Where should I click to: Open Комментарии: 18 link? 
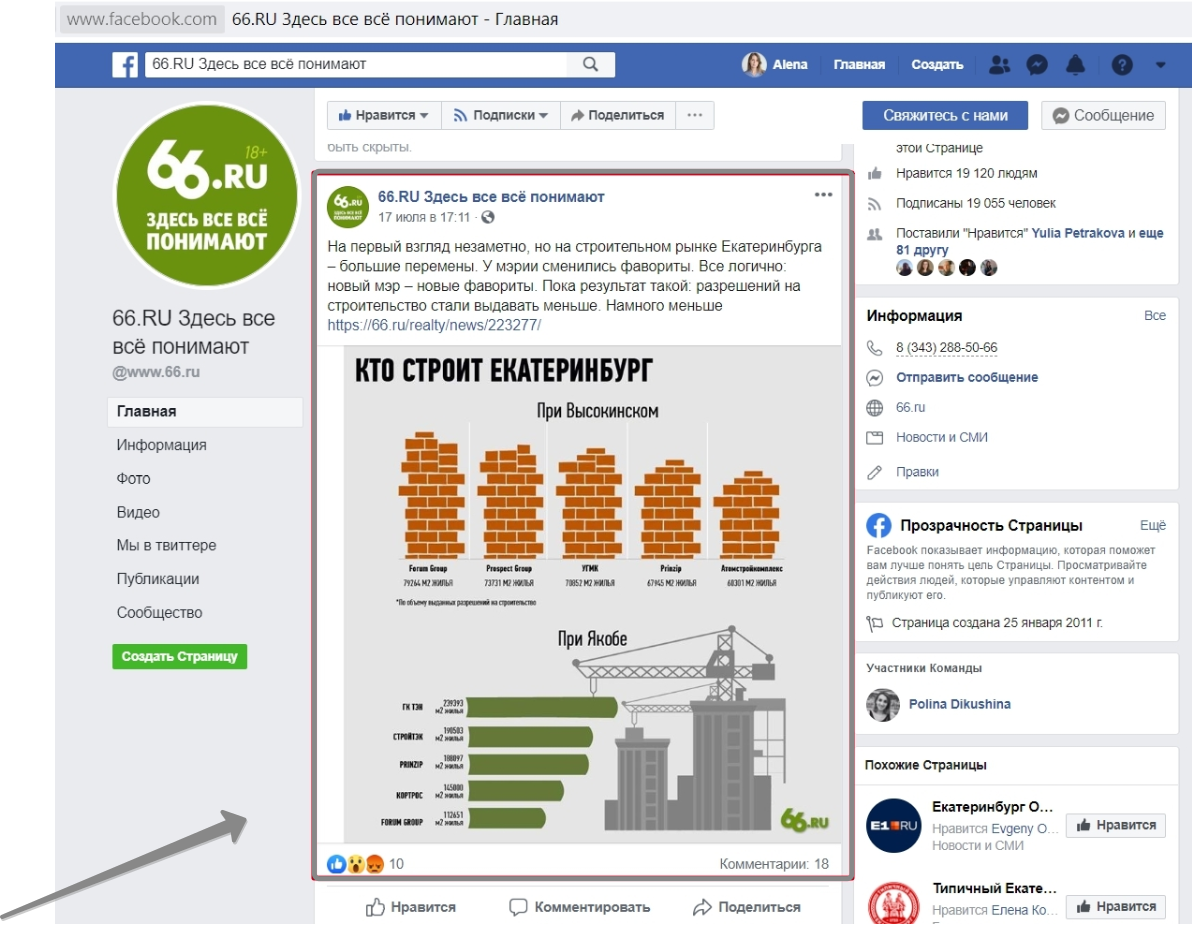pos(774,864)
